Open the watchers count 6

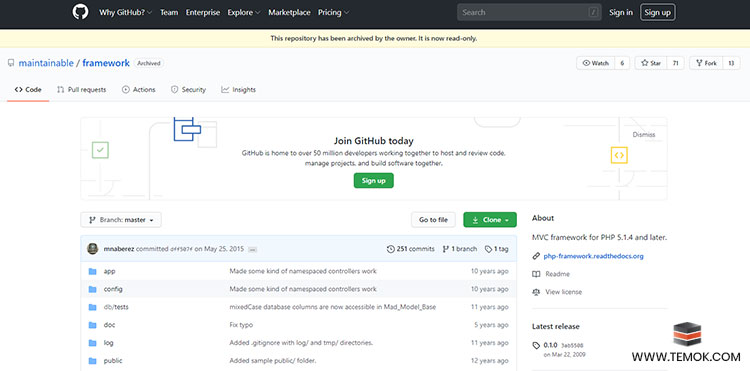[622, 63]
